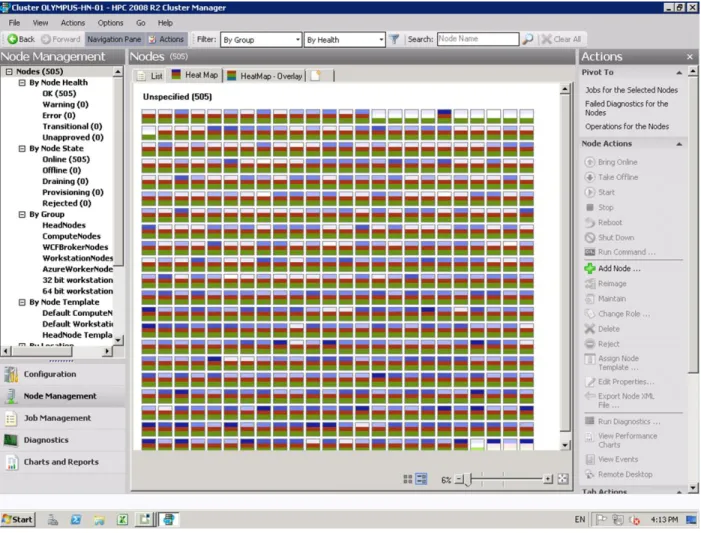Close the Actions pane
The image size is (701, 533).
[689, 57]
